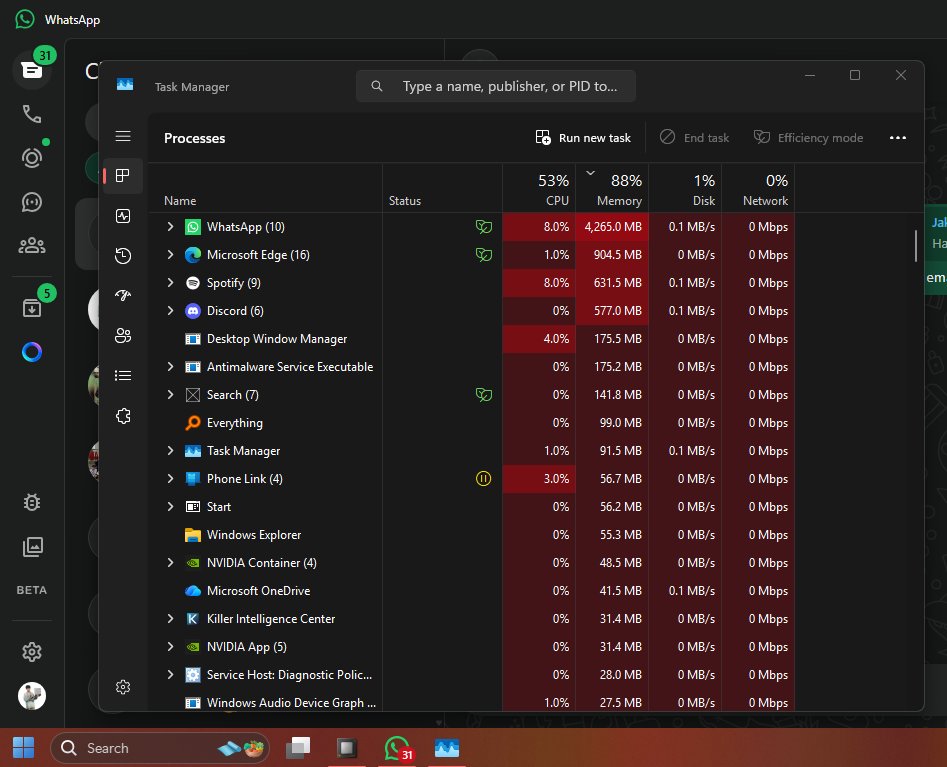Open Task View icon on taskbar
The image size is (947, 767).
[298, 748]
